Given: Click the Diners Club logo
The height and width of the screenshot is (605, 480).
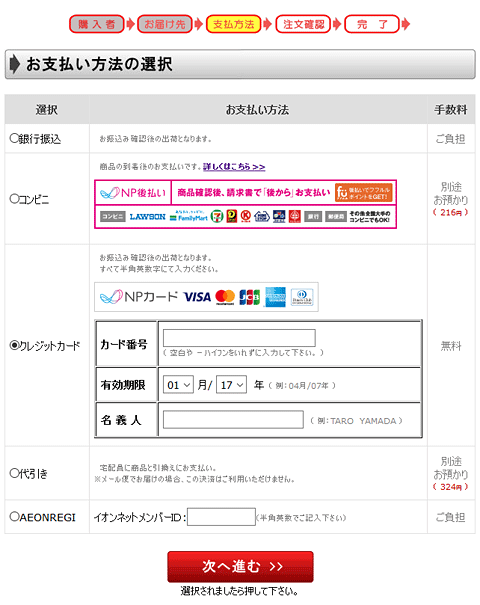Looking at the screenshot, I should [x=302, y=297].
